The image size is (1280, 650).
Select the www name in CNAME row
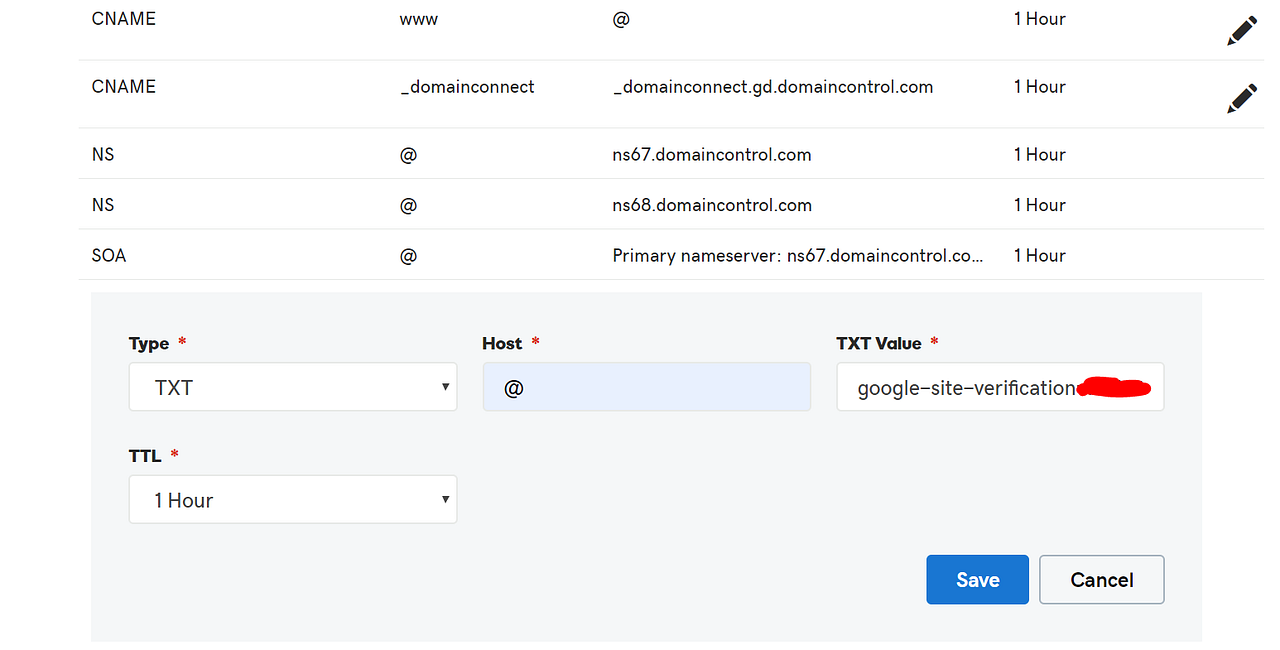click(x=419, y=19)
